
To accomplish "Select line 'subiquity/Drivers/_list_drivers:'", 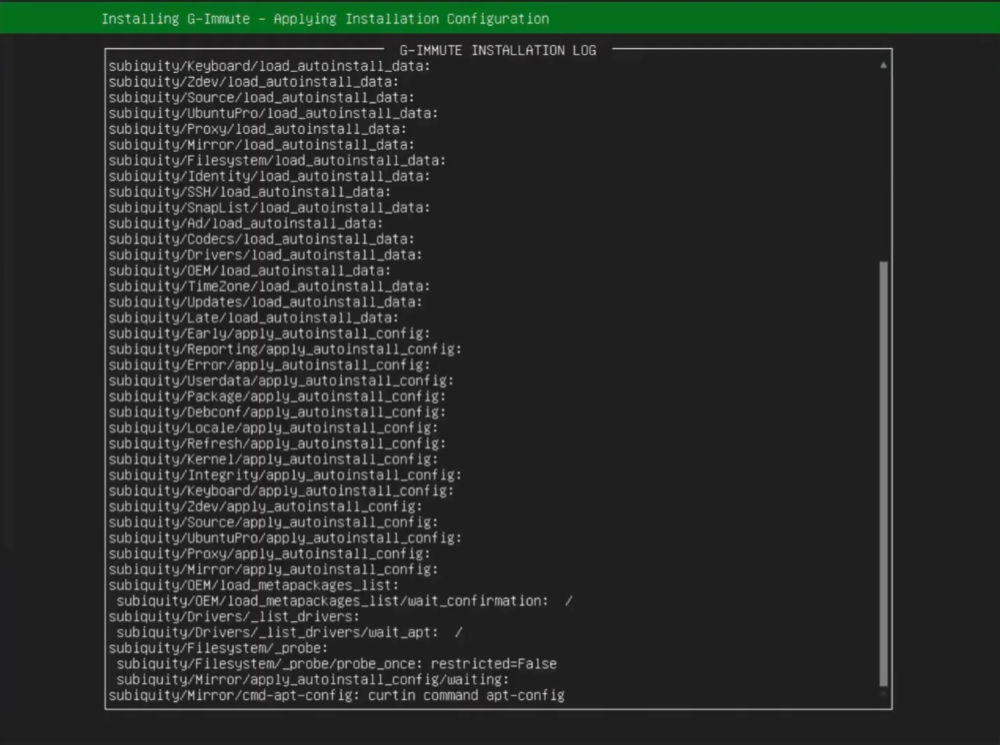I will coord(234,617).
